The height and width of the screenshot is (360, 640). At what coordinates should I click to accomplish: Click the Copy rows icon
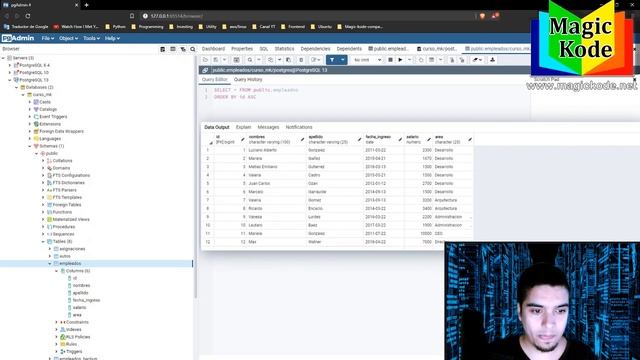(271, 60)
